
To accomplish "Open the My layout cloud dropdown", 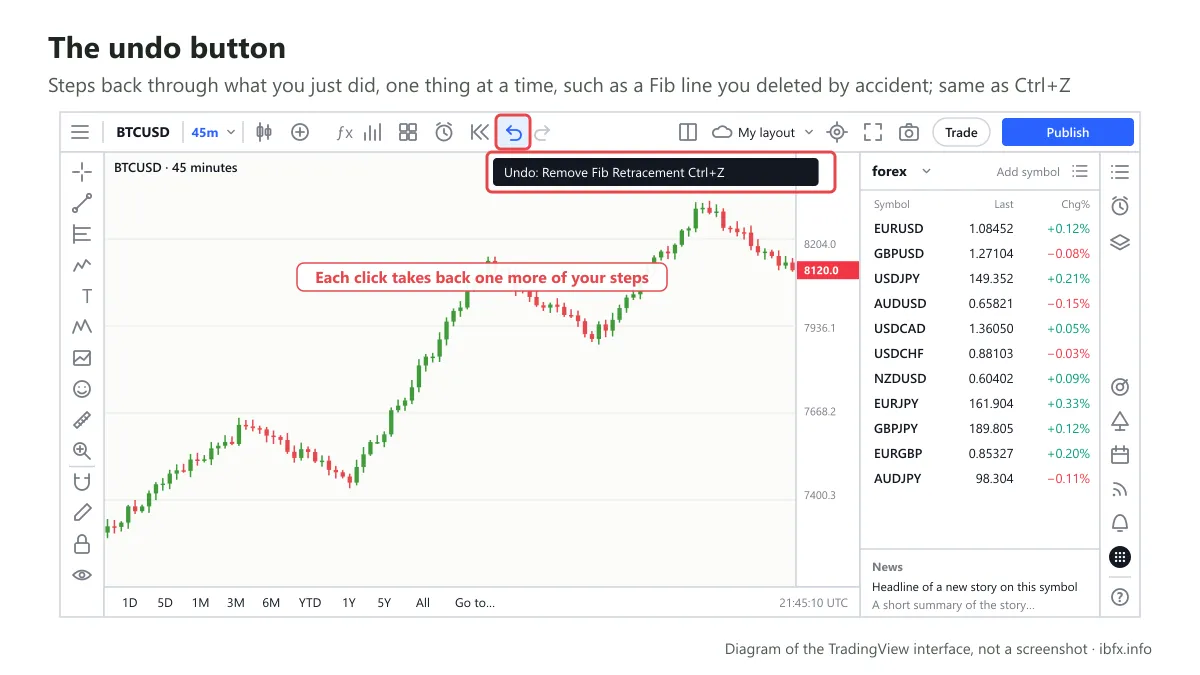I will (x=763, y=132).
